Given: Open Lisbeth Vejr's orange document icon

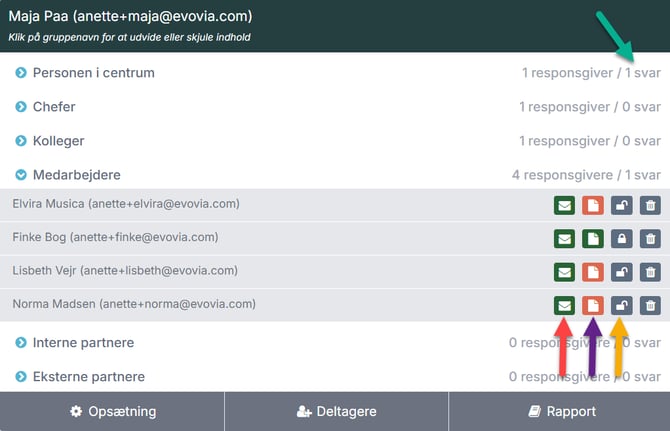Looking at the screenshot, I should [x=593, y=272].
